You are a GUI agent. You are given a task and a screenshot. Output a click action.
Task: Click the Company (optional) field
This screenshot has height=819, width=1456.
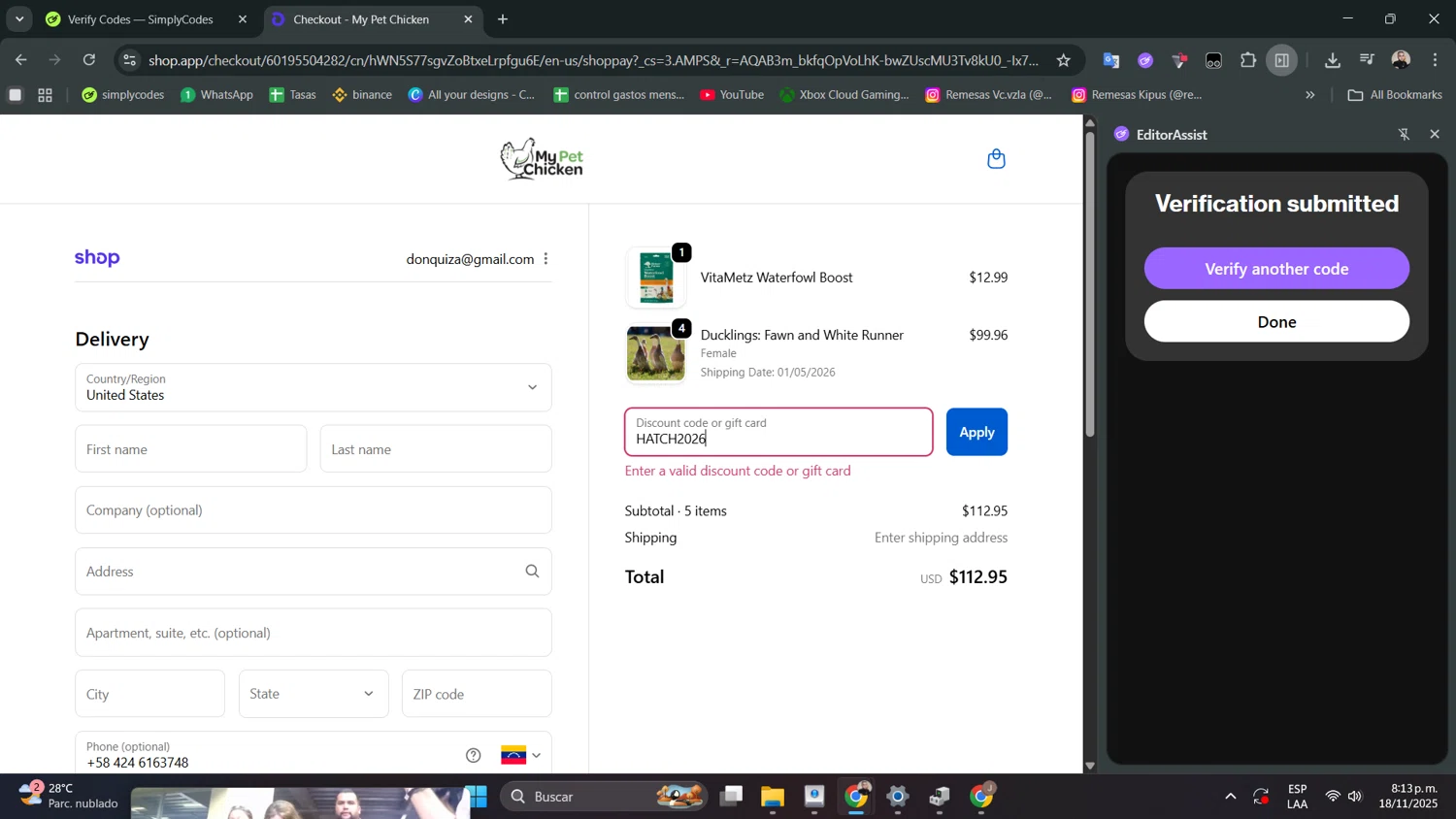tap(314, 510)
